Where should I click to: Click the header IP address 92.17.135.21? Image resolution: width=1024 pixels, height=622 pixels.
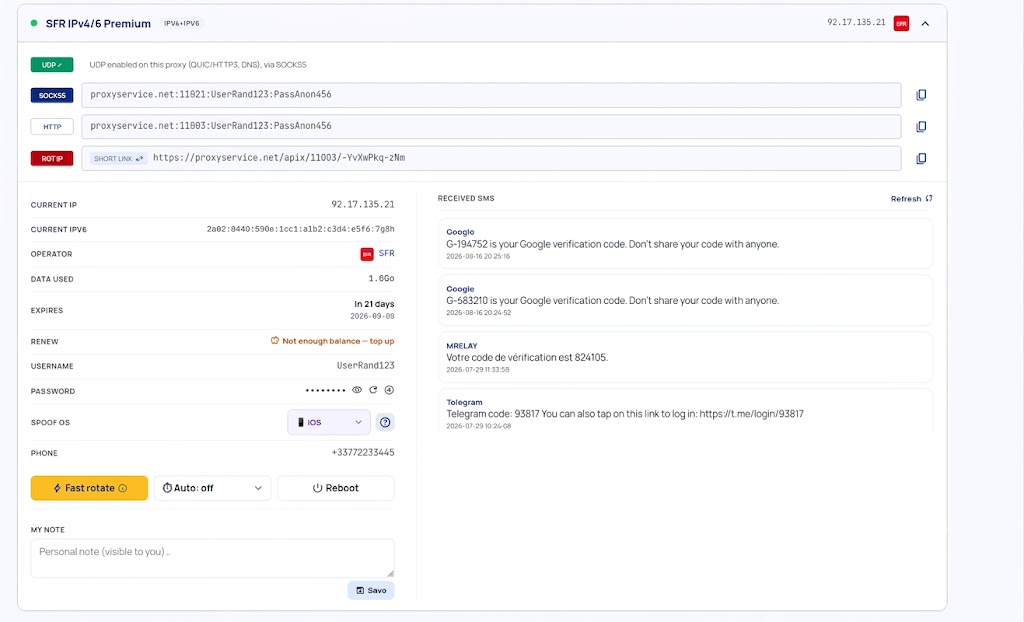(856, 22)
